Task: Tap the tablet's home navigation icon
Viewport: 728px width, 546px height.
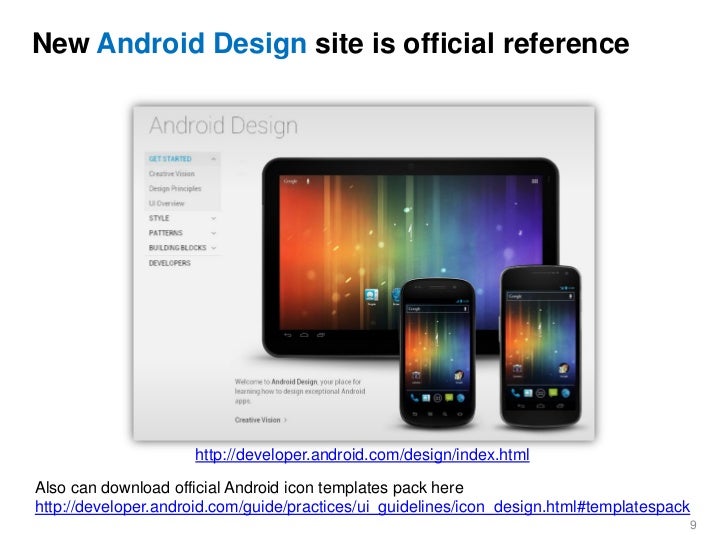Action: (304, 335)
